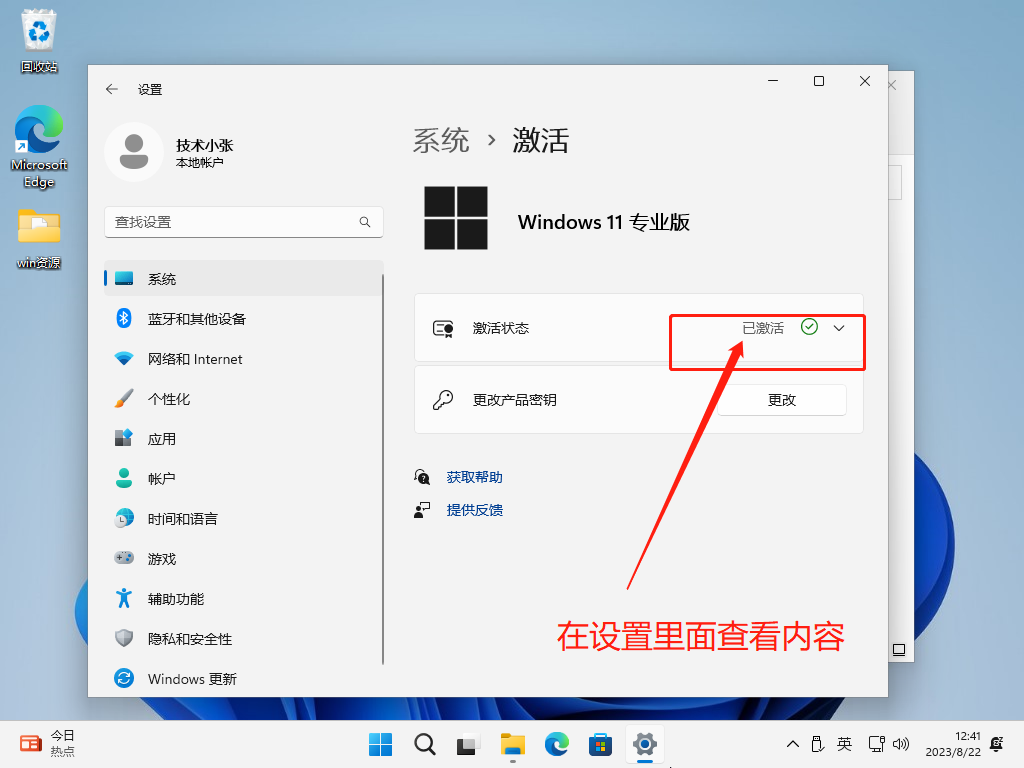Open the 获取帮助 link
1024x768 pixels.
coord(475,477)
